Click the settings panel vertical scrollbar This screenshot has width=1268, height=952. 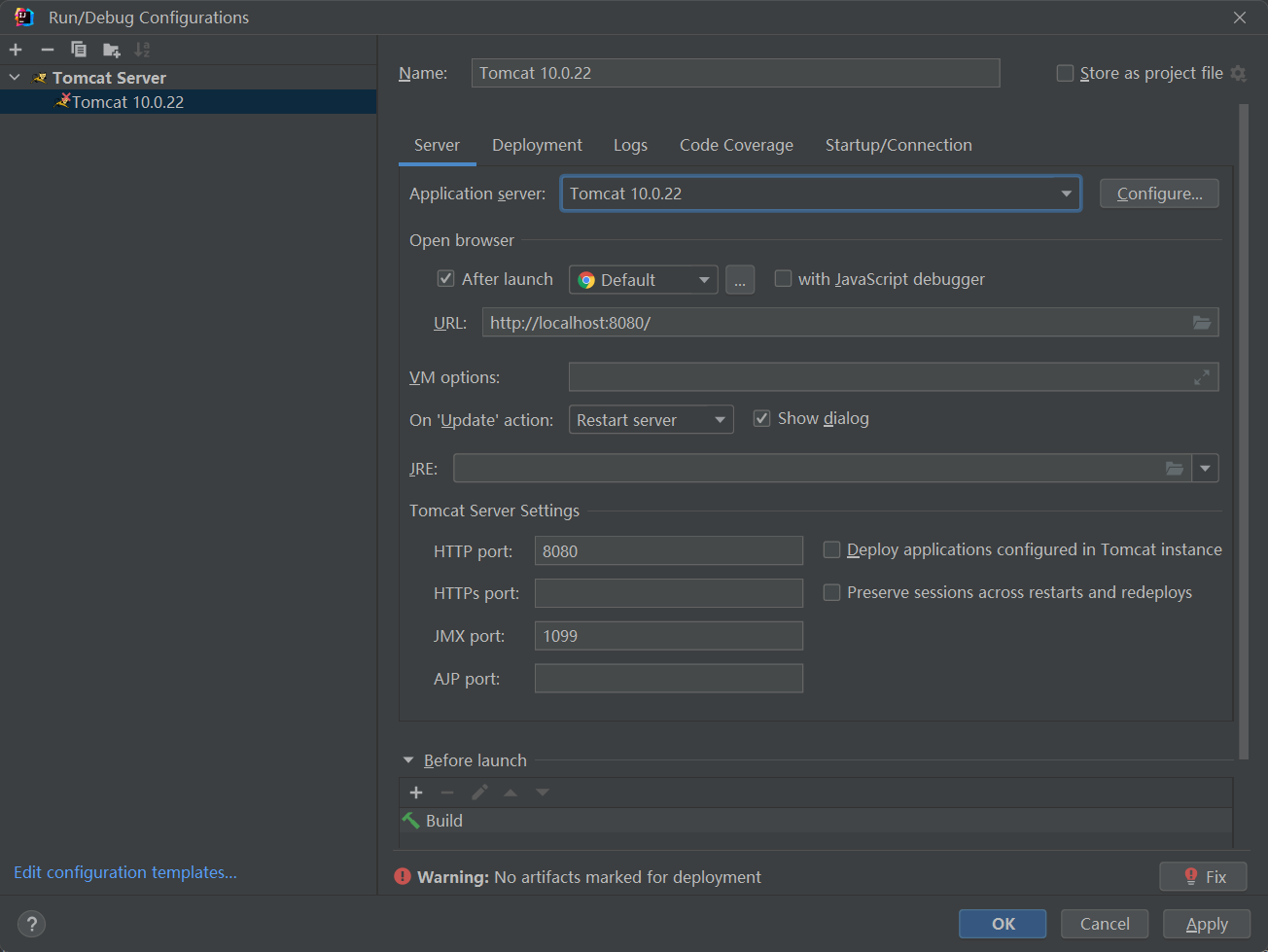click(1244, 432)
